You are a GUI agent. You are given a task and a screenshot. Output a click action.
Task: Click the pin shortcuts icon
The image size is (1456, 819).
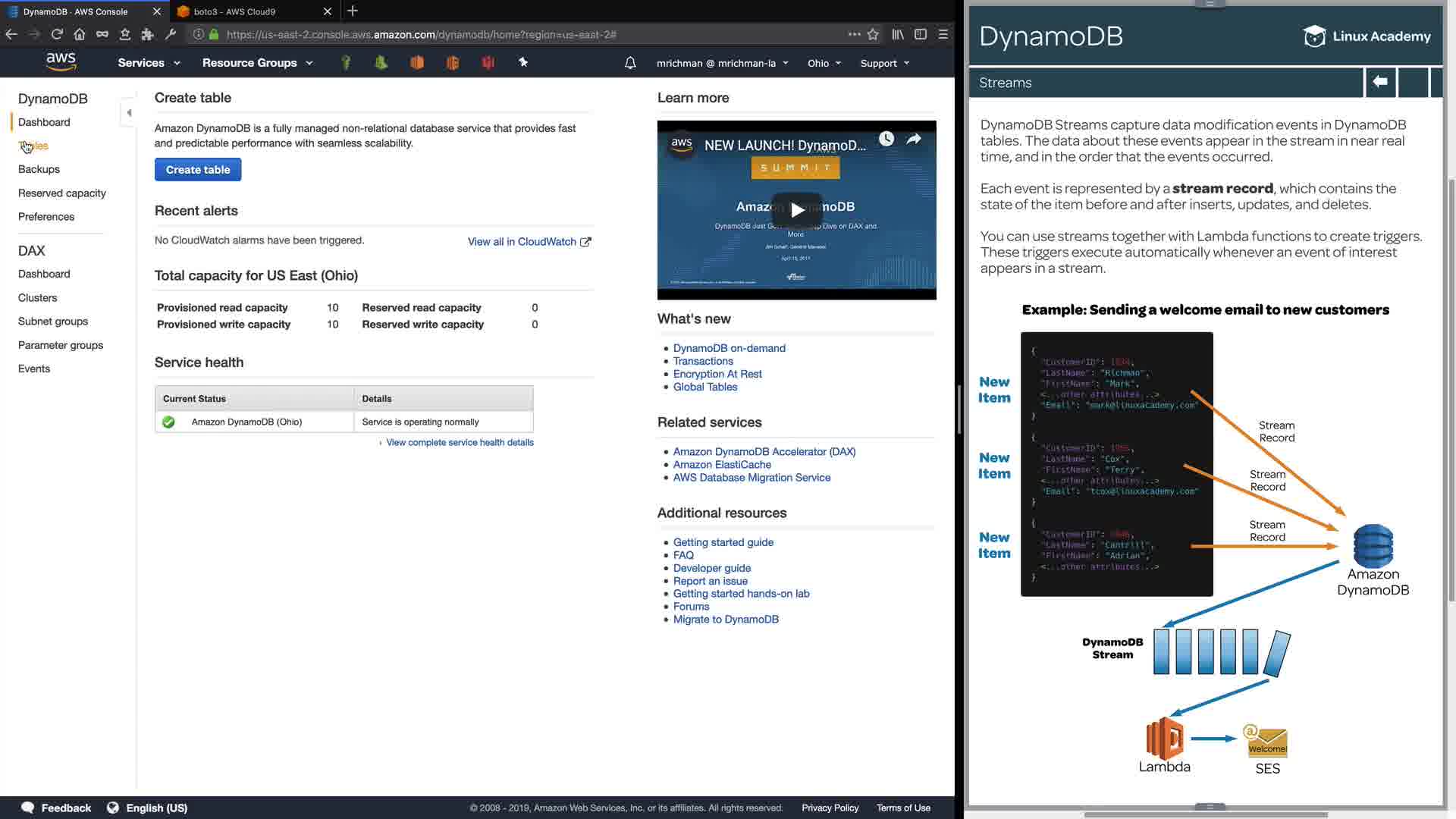[x=522, y=62]
